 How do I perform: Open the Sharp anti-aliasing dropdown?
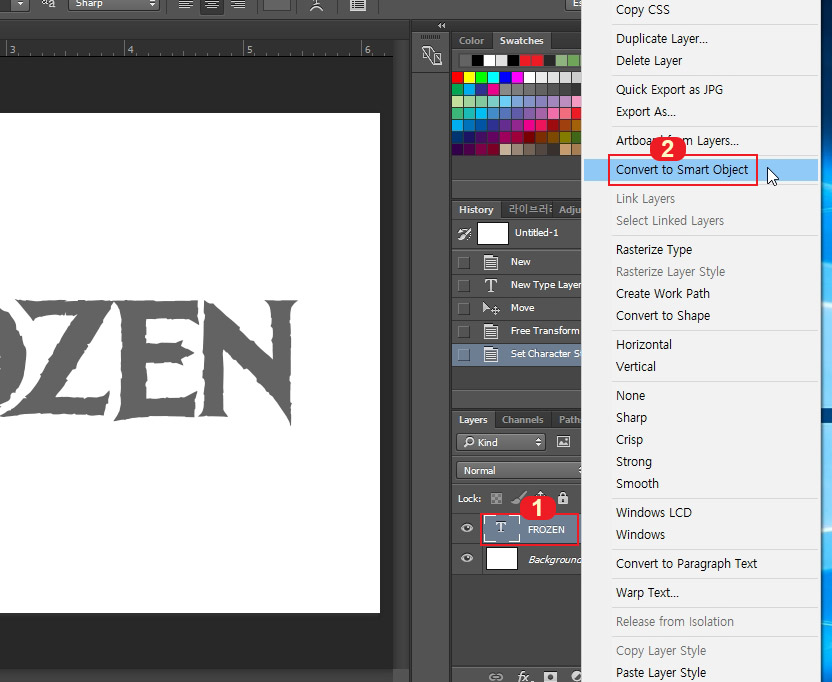click(114, 4)
